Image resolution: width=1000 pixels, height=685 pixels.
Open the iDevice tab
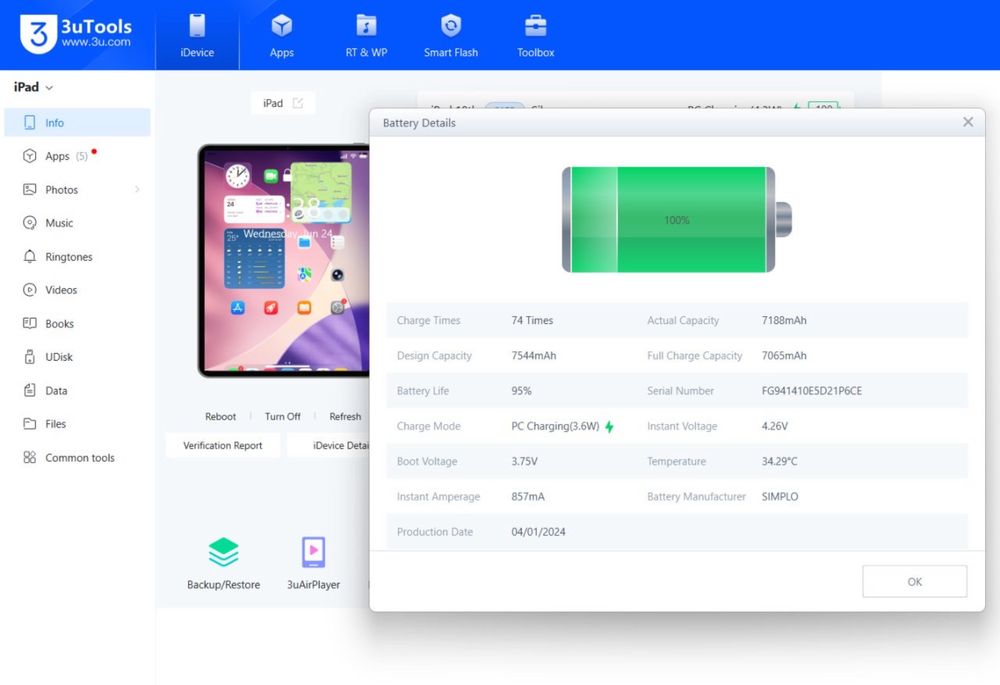coord(197,35)
